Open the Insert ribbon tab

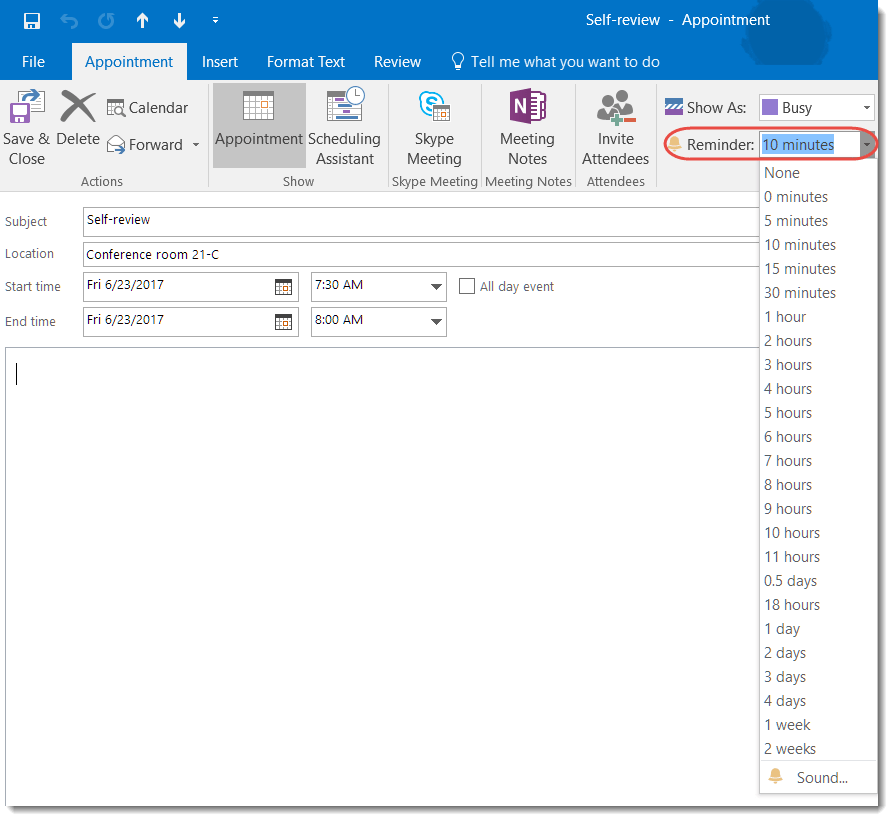click(220, 61)
